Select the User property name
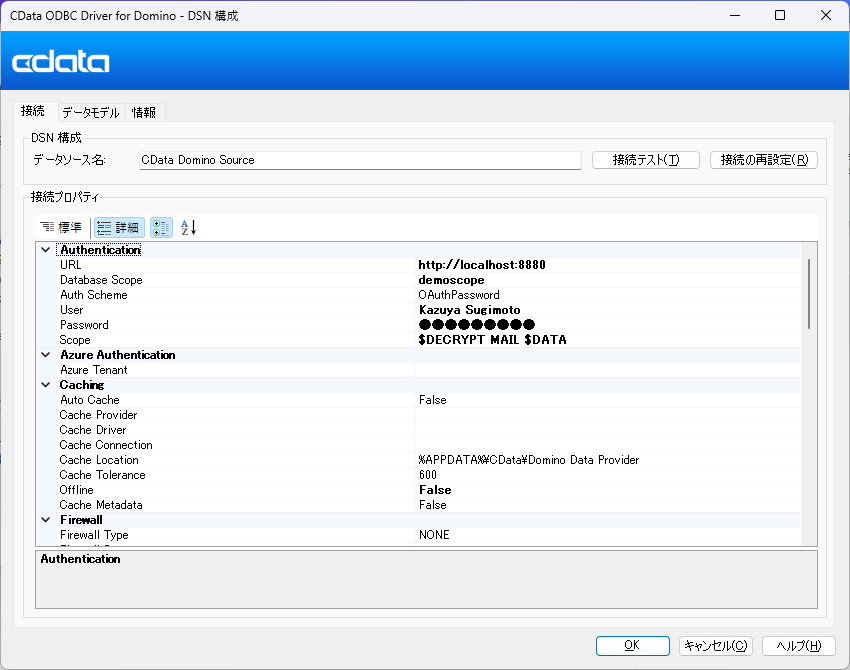 pyautogui.click(x=72, y=310)
